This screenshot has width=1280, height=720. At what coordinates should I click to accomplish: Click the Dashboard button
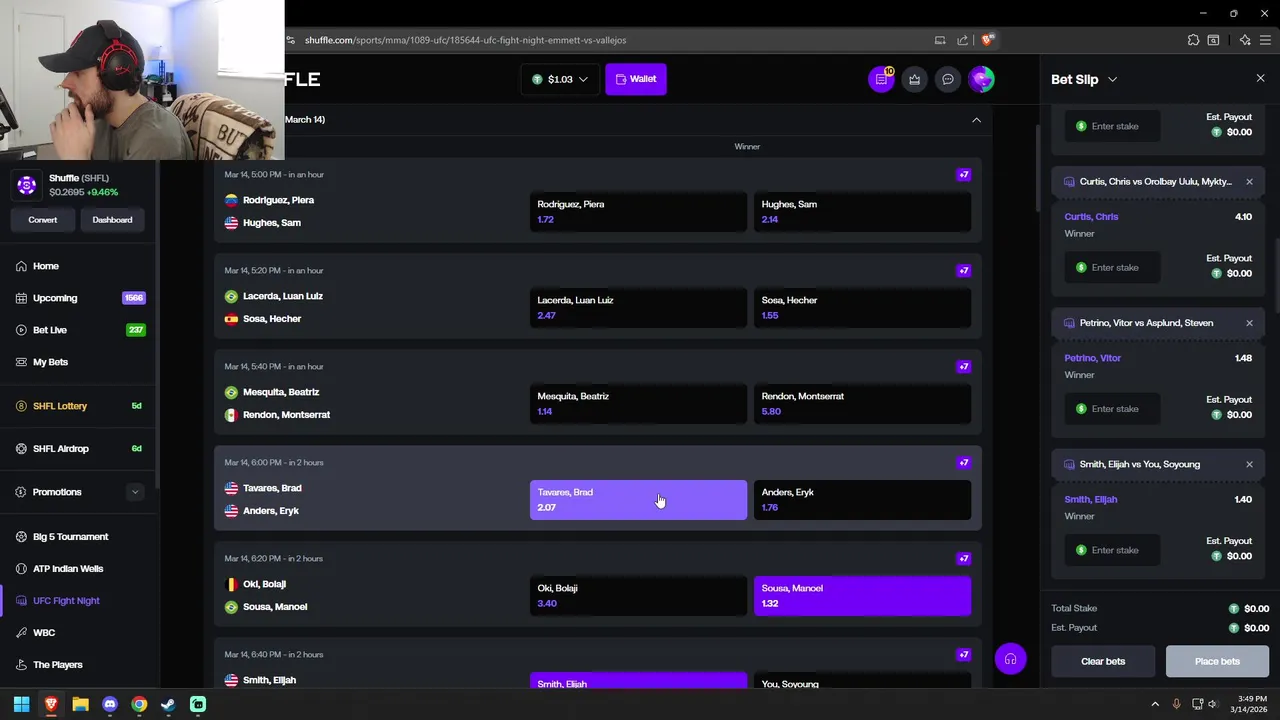click(x=112, y=220)
